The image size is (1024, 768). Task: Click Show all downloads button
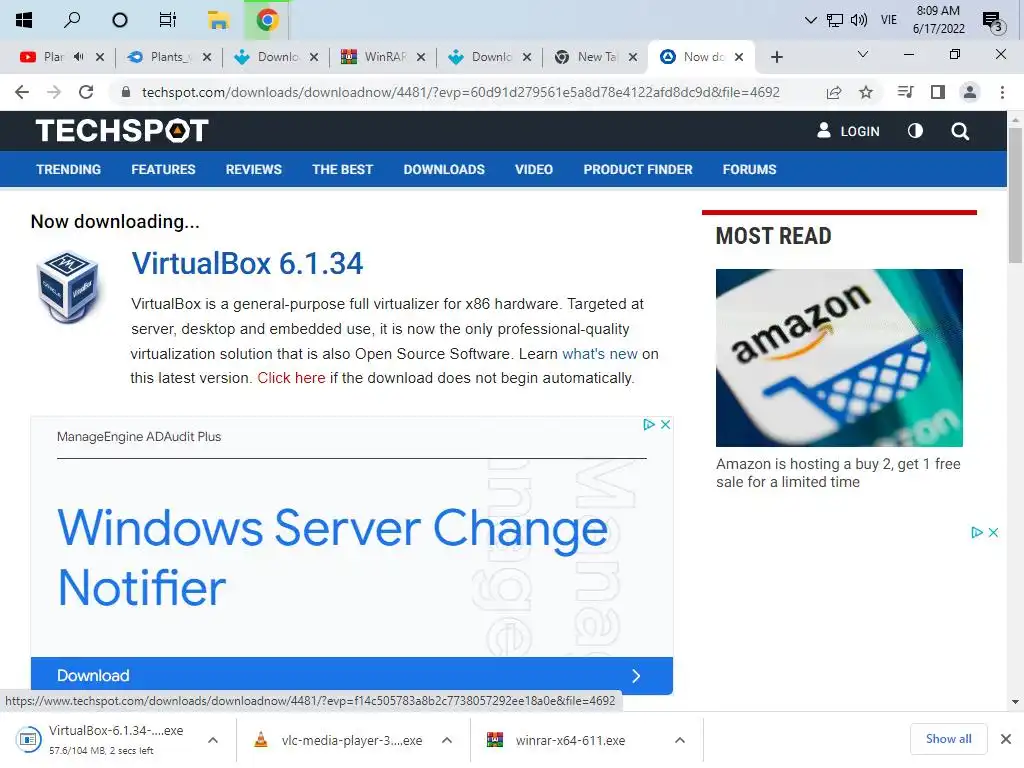(x=948, y=739)
